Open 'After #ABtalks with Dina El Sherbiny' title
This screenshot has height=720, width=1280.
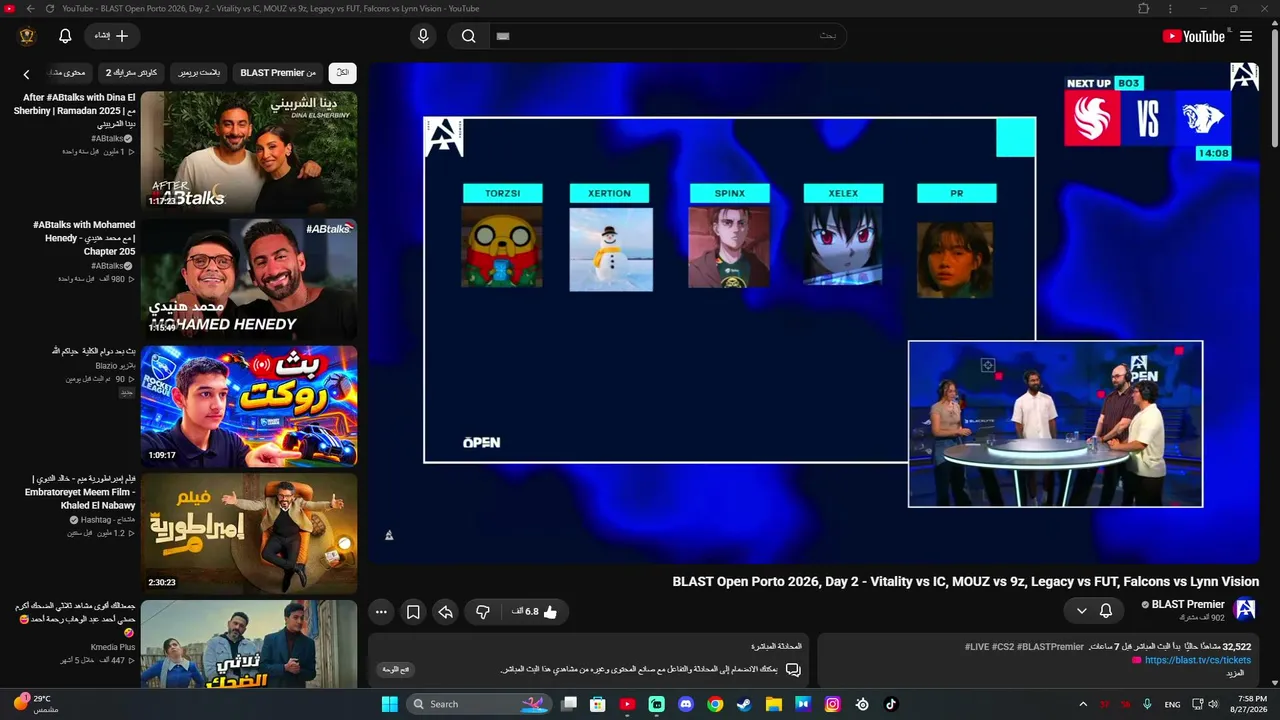pos(74,111)
